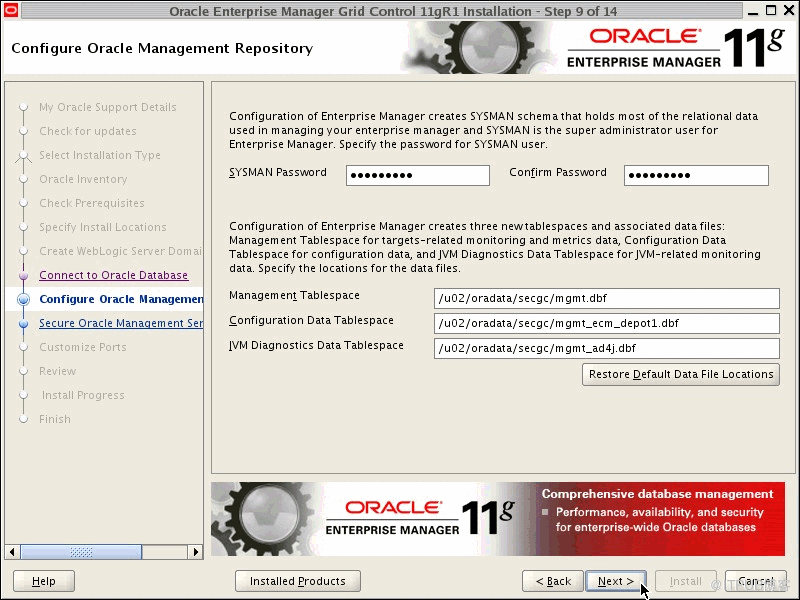Click the Configure Oracle Management Repository page heading
The width and height of the screenshot is (800, 600).
coord(162,48)
